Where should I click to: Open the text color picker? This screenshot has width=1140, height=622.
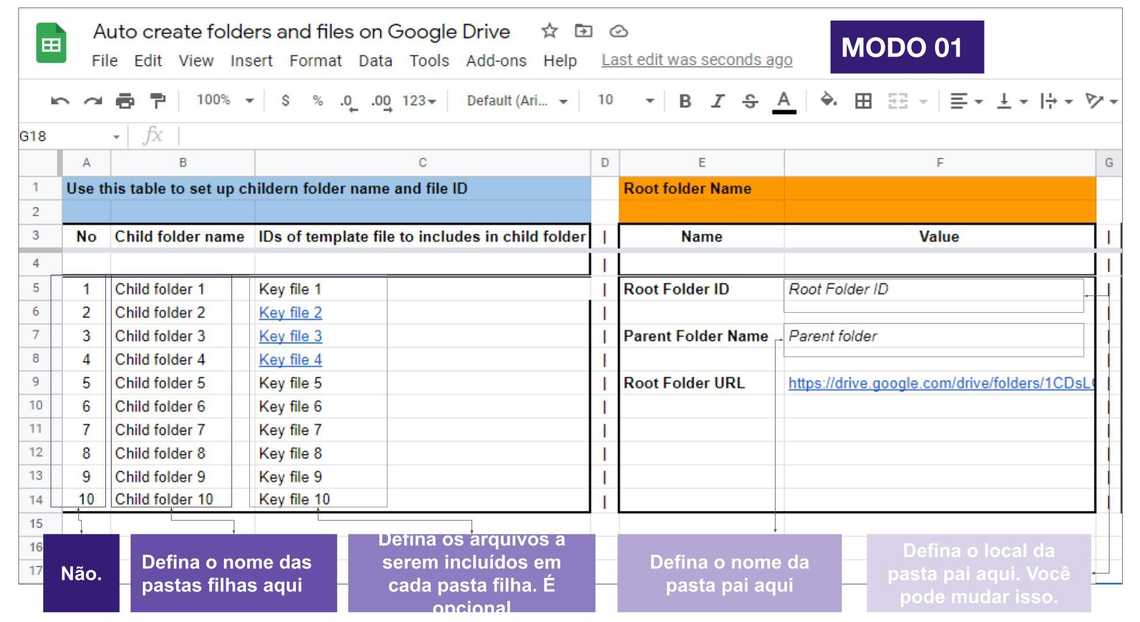(x=783, y=102)
